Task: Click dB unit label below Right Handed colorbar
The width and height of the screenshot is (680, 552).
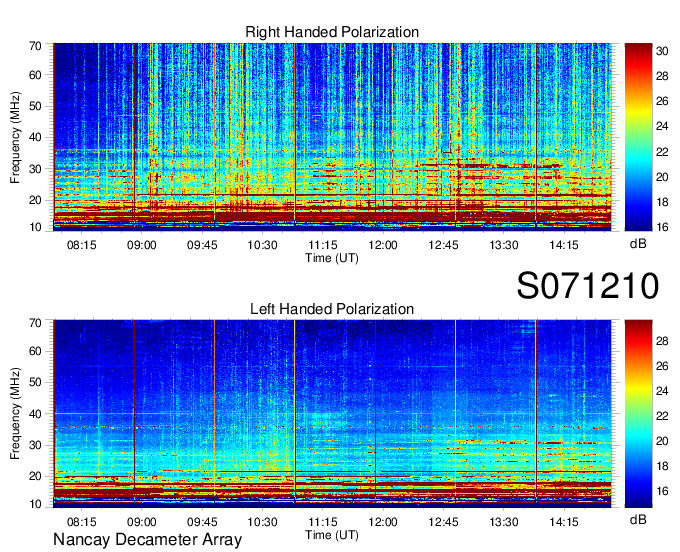Action: click(638, 244)
